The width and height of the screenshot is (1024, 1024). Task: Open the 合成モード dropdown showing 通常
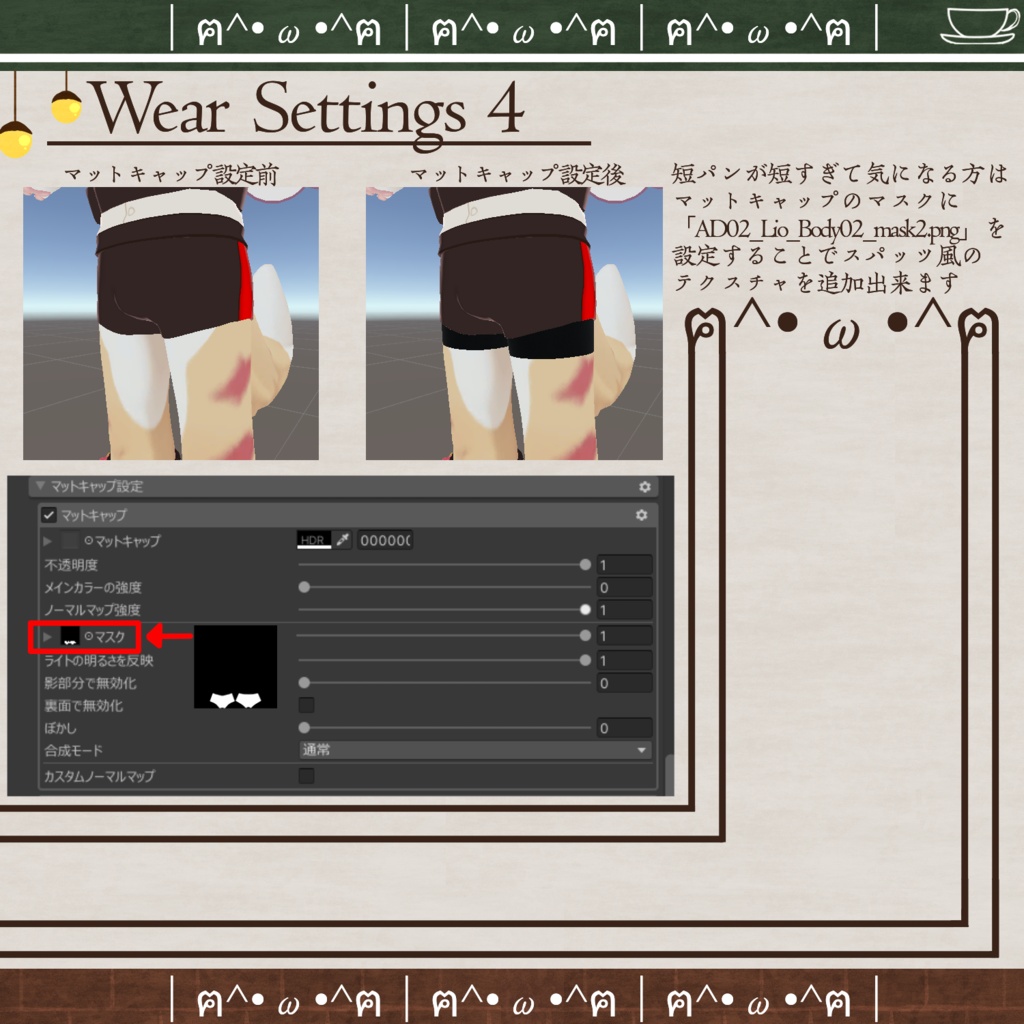click(x=475, y=750)
